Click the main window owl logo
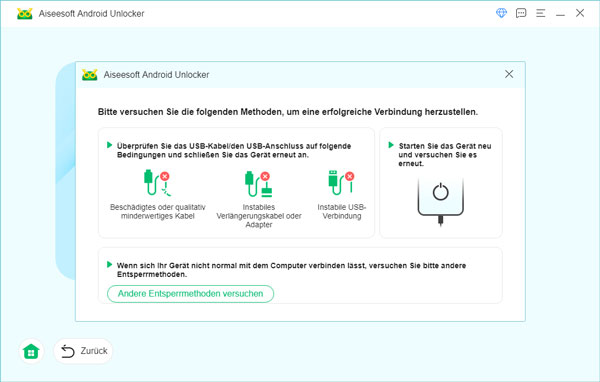The width and height of the screenshot is (600, 382). point(24,13)
